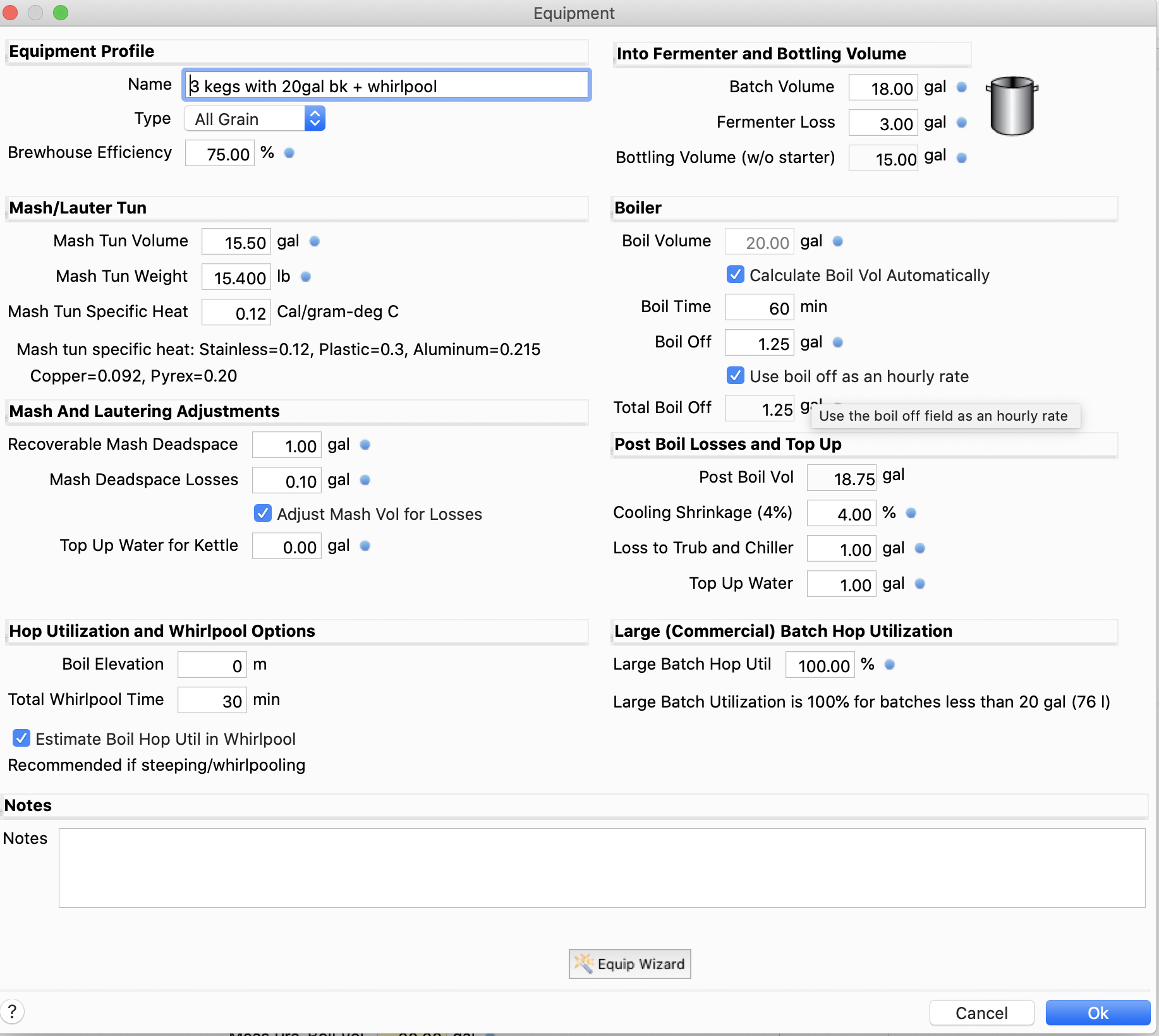Screen dimensions: 1159x1036
Task: Confirm with the Ok button
Action: [1098, 1013]
